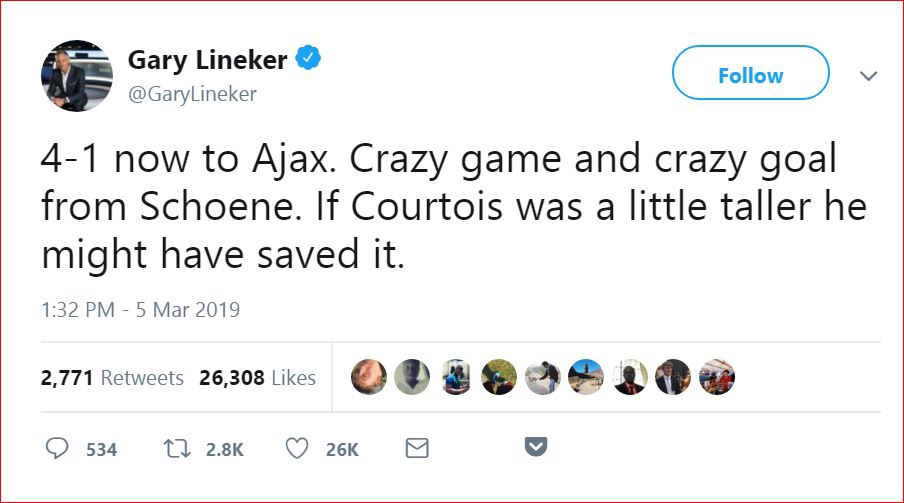904x503 pixels.
Task: Click the first liker avatar
Action: 368,377
